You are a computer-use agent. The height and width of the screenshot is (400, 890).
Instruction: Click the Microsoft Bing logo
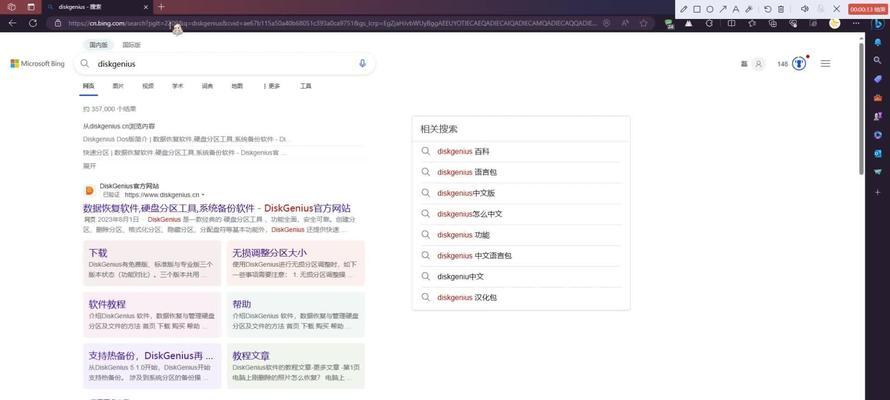click(37, 64)
